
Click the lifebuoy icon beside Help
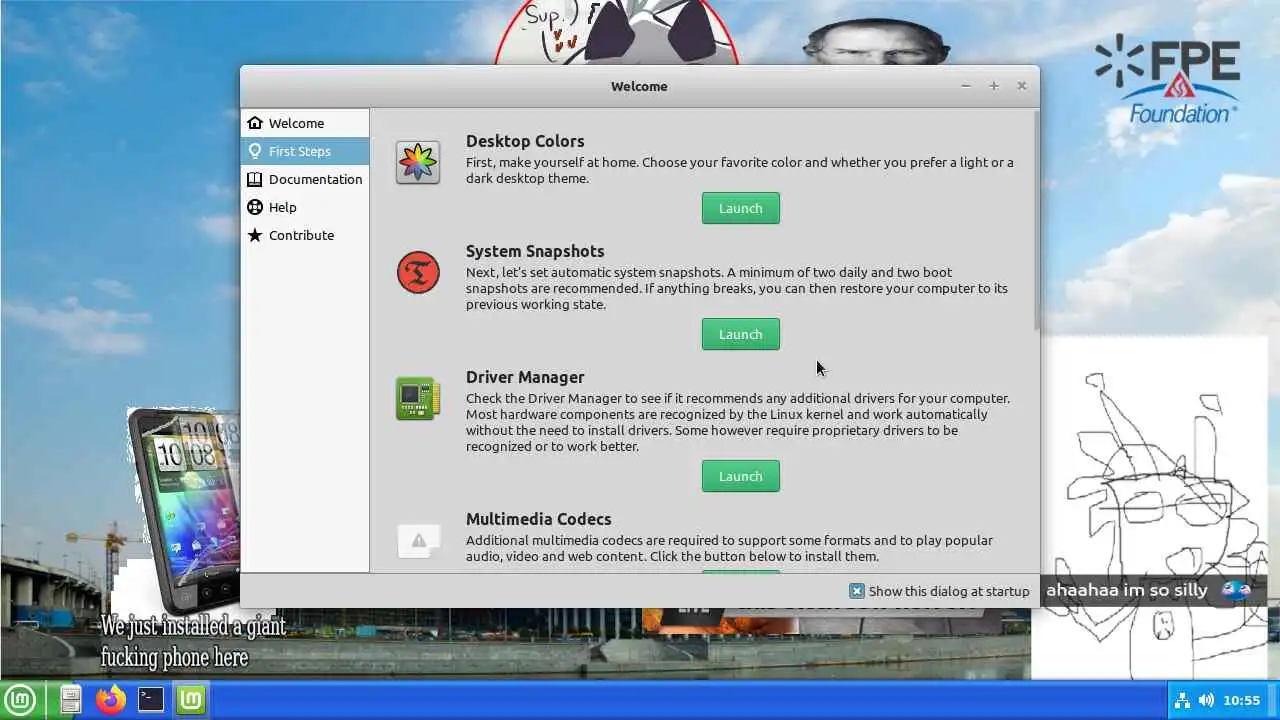tap(255, 207)
